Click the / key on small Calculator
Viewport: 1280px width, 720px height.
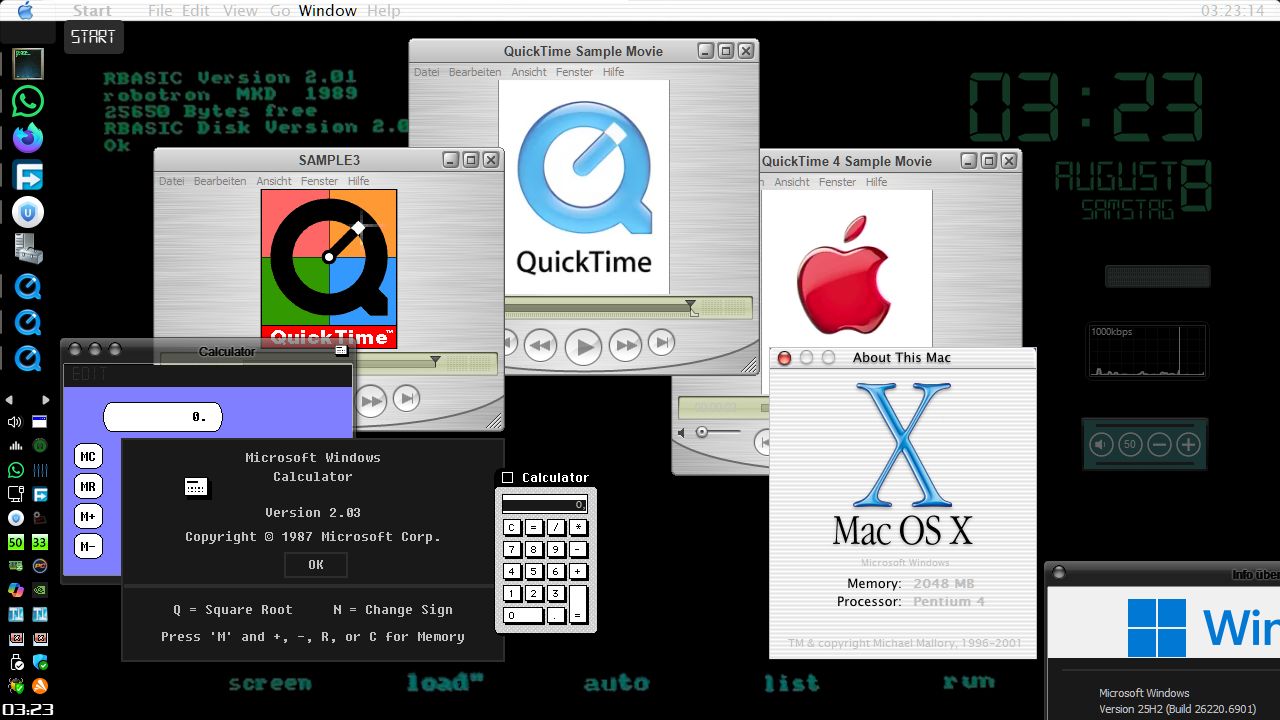(x=556, y=527)
